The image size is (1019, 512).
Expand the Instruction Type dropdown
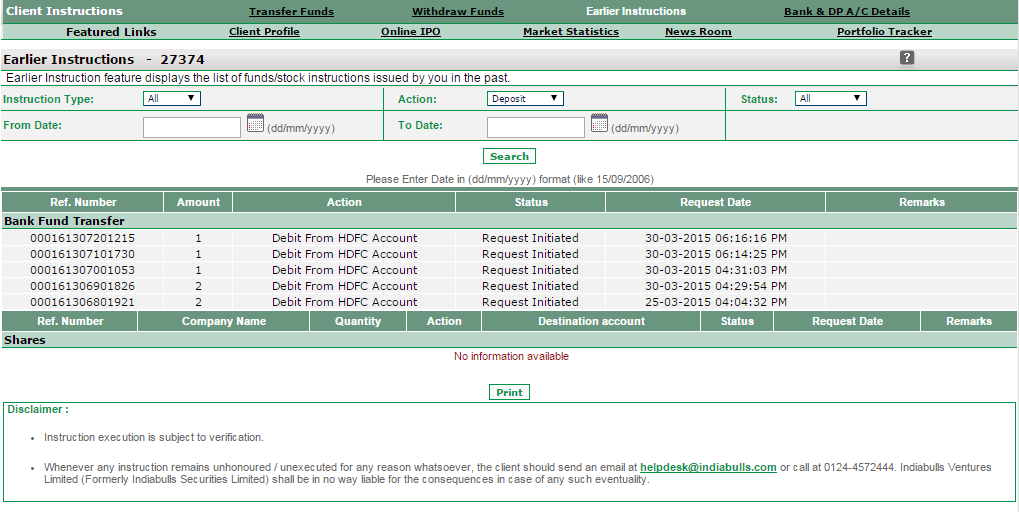point(172,98)
